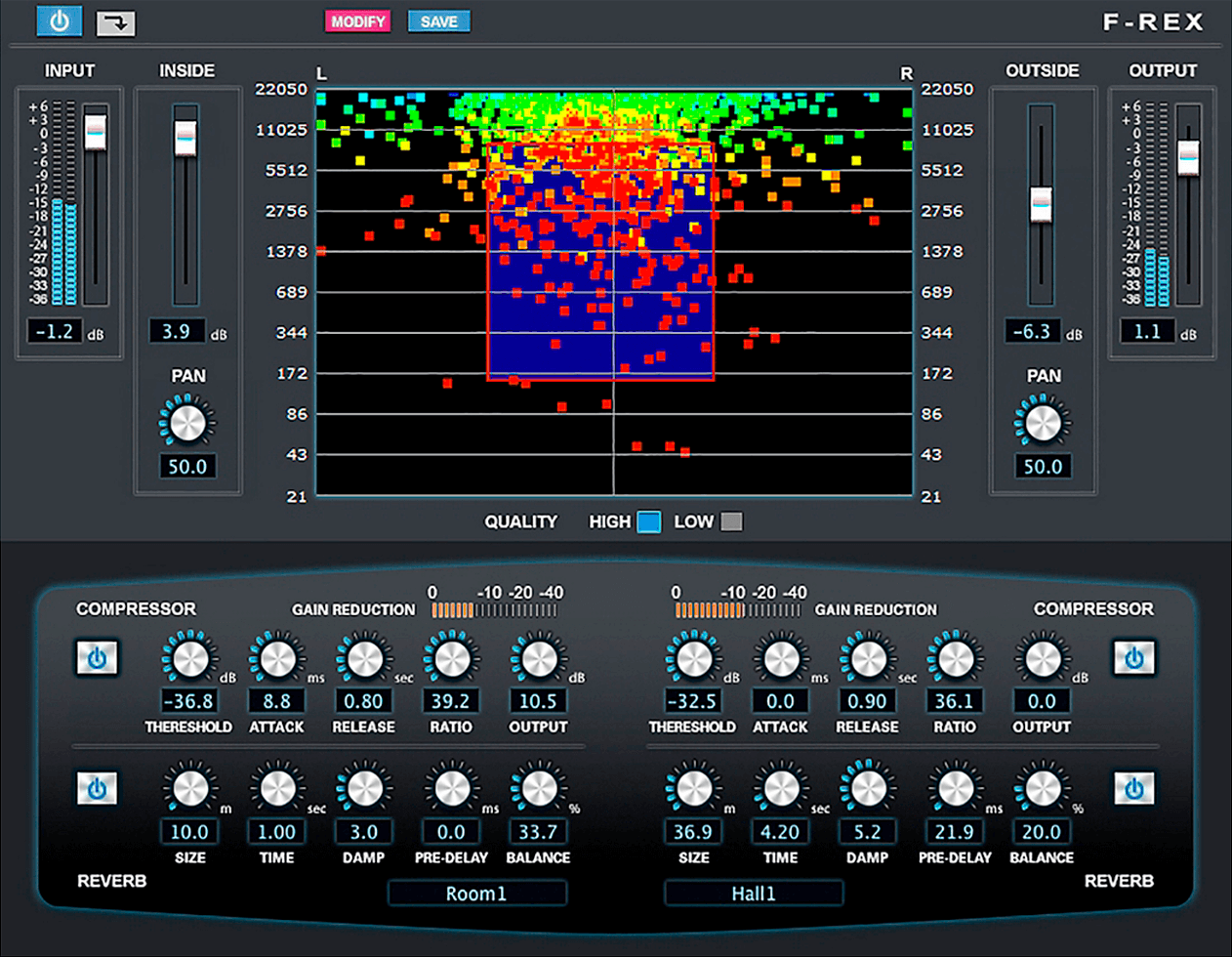Click the Input level fader handle
Screen dimensions: 1232x957
coord(96,132)
